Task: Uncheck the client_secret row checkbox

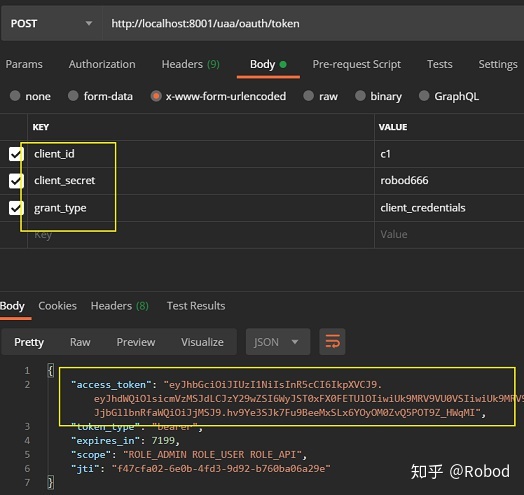Action: point(16,181)
